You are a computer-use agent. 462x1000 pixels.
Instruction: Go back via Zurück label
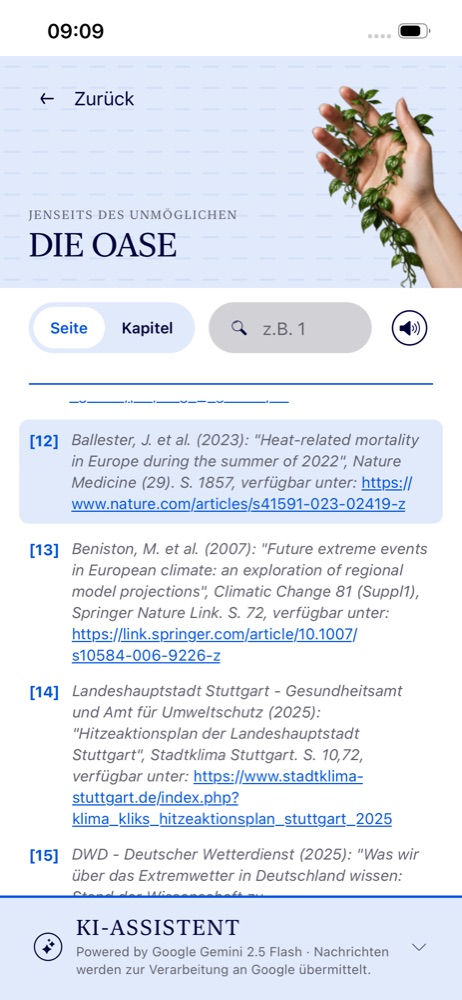pos(104,99)
